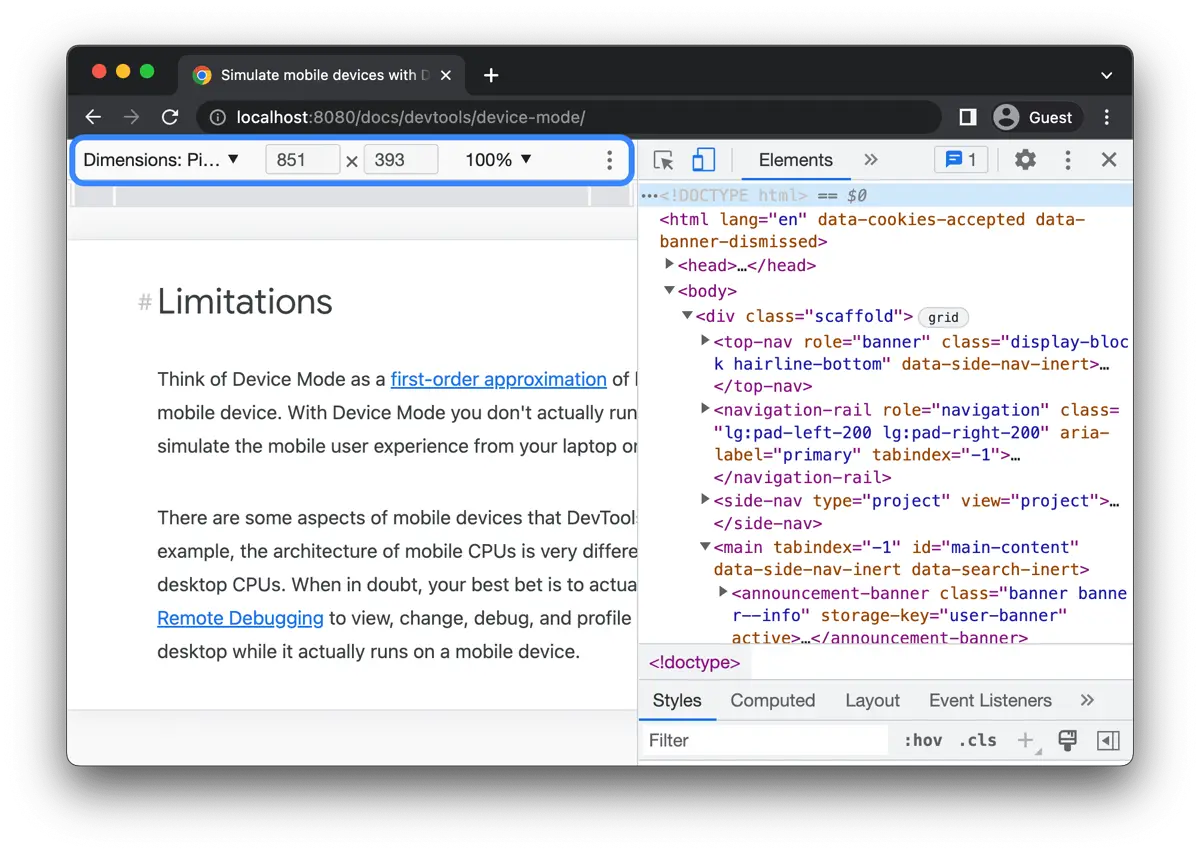Collapse the div class scaffold node

[688, 316]
